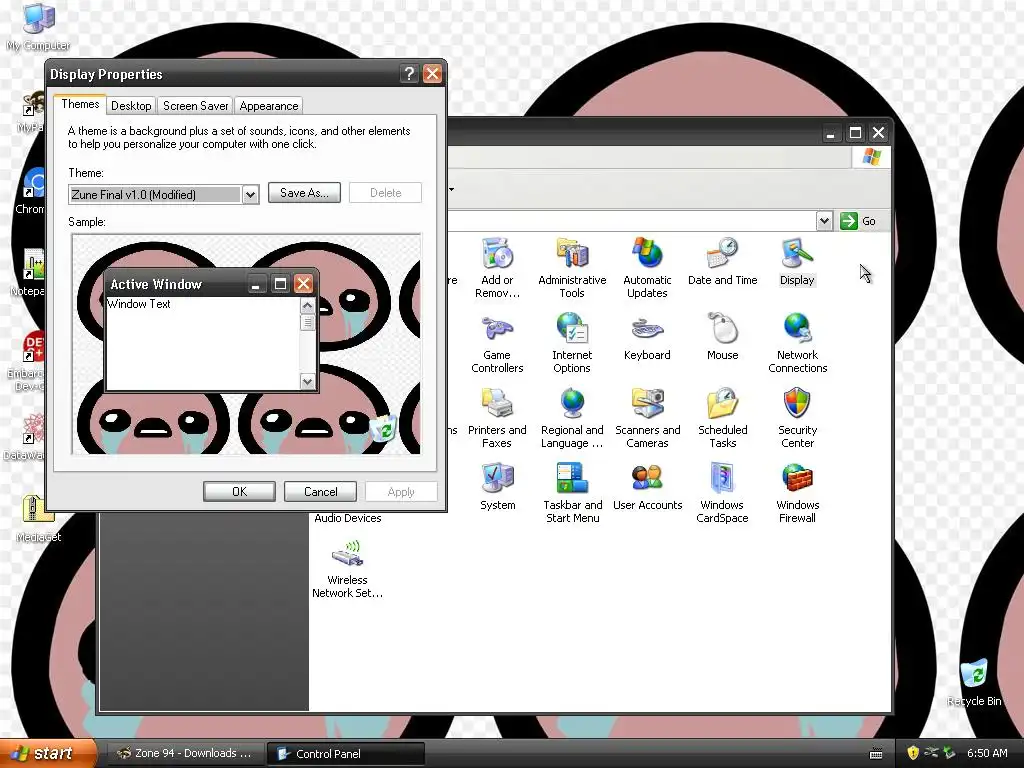Open Wireless Network Setup Wizard icon
The height and width of the screenshot is (768, 1024).
(x=347, y=568)
